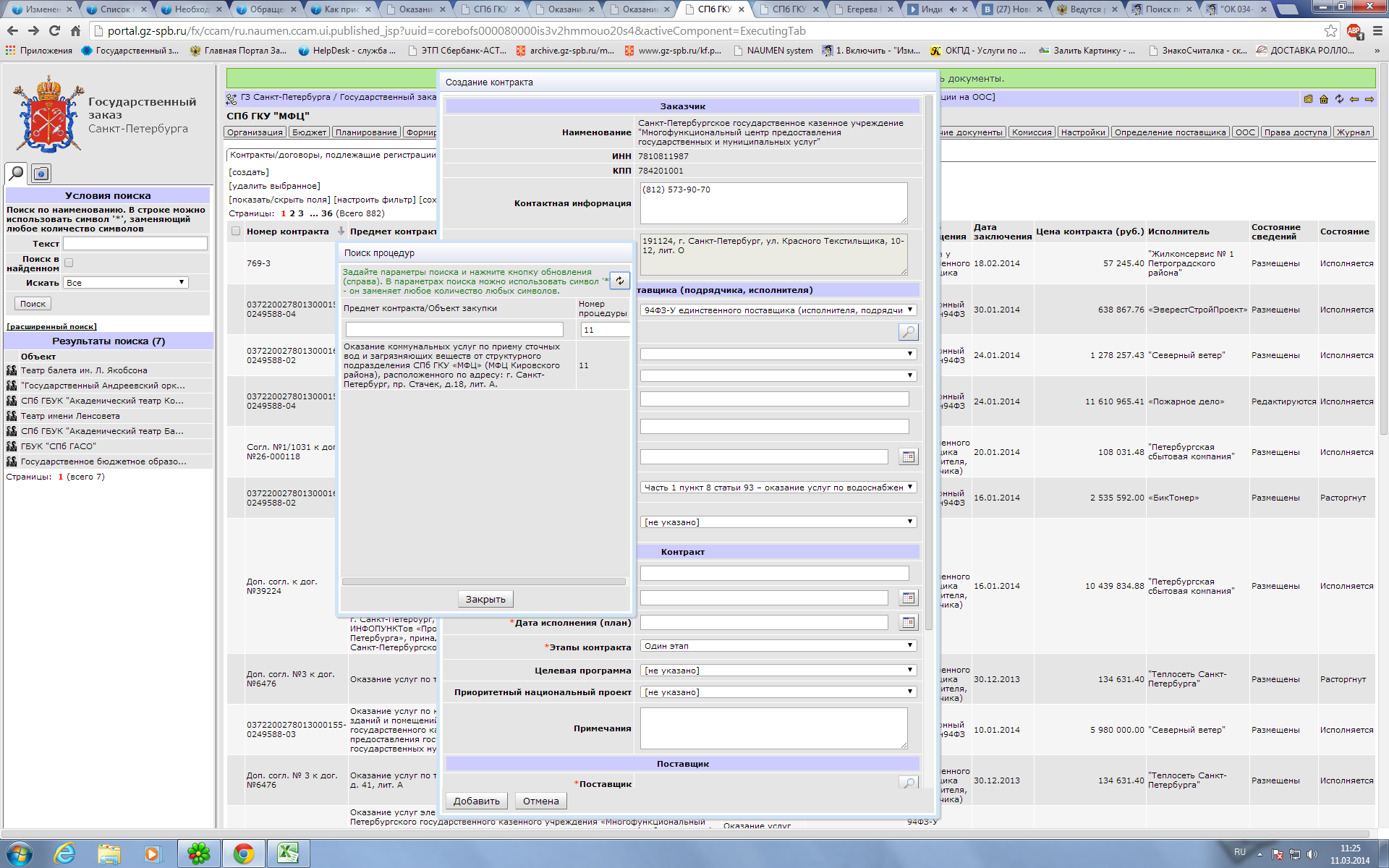Open calendar icon for Дата исполнения (план)
The height and width of the screenshot is (868, 1389).
click(908, 622)
